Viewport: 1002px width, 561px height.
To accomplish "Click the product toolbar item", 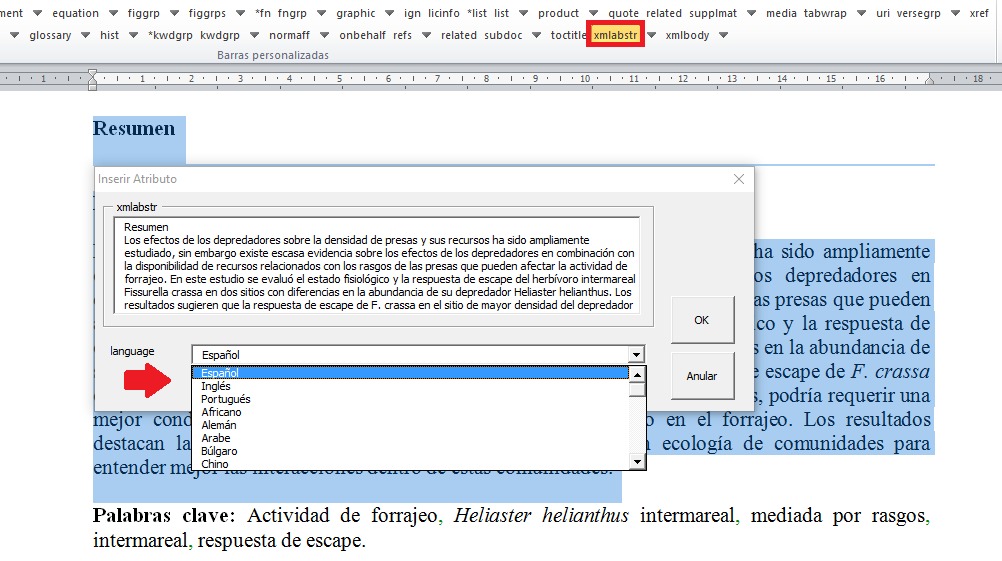I will pos(558,13).
